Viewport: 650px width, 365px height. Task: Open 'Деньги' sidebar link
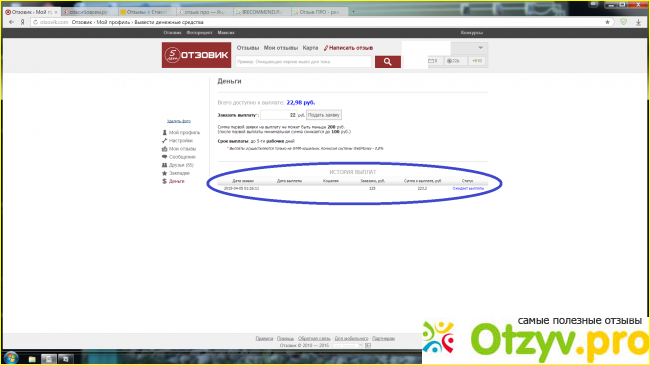click(177, 181)
